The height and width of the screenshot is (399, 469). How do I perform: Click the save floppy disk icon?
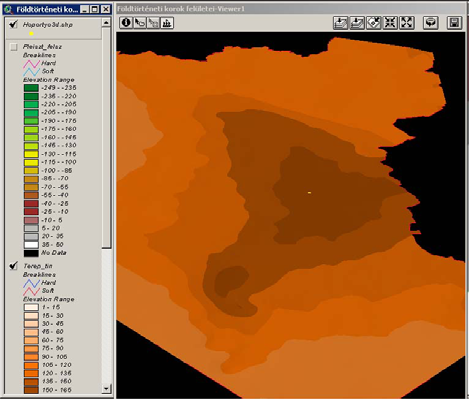[454, 23]
